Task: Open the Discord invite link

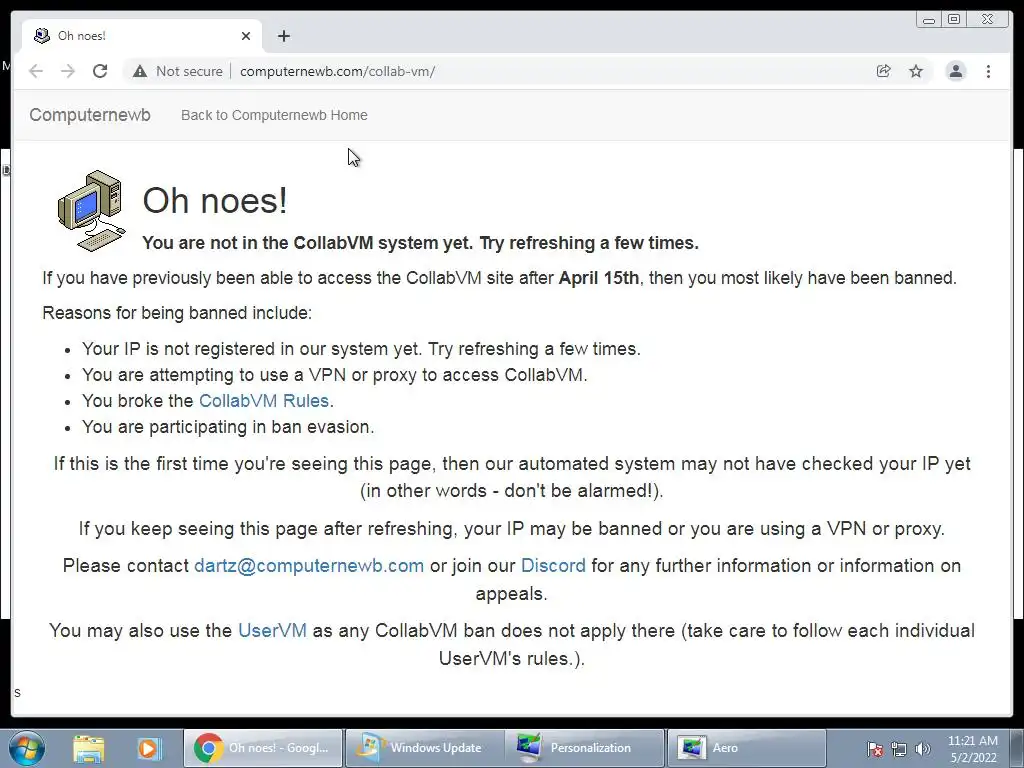Action: point(553,566)
